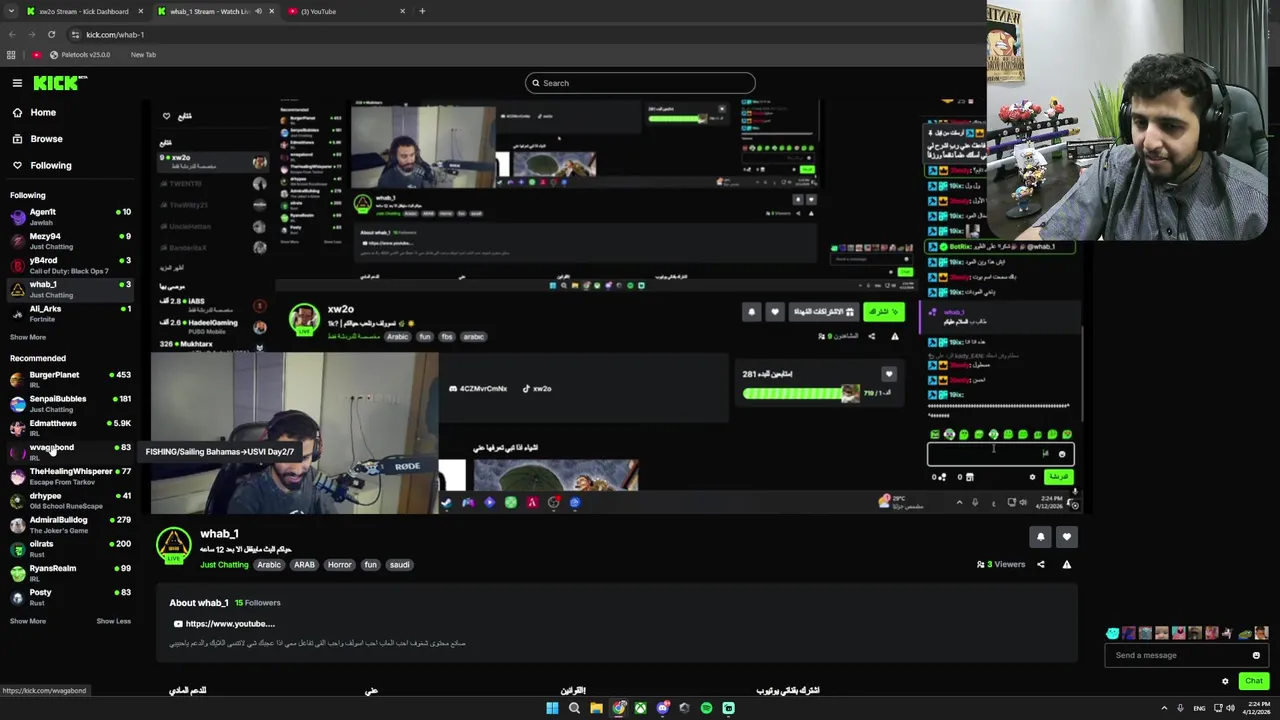1280x720 pixels.
Task: Expand Recommended list with Show More
Action: click(x=28, y=621)
